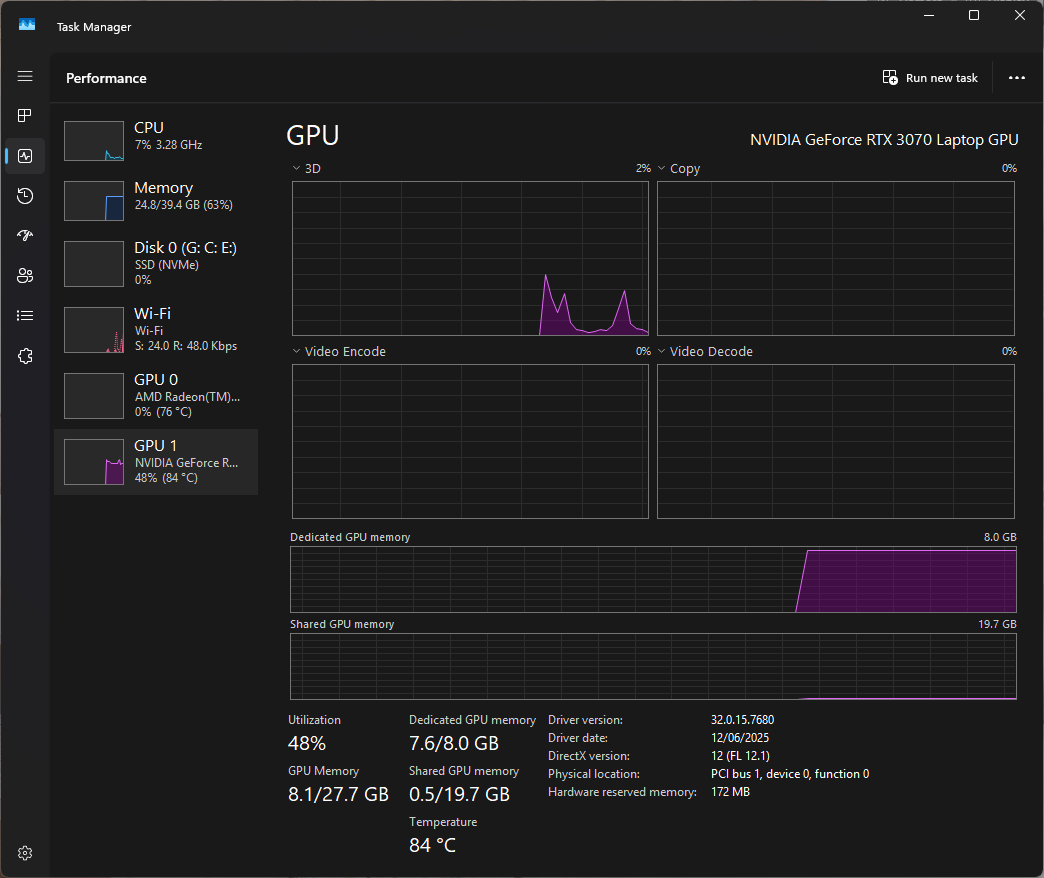Minimize the Task Manager window
This screenshot has height=878, width=1044.
929,15
